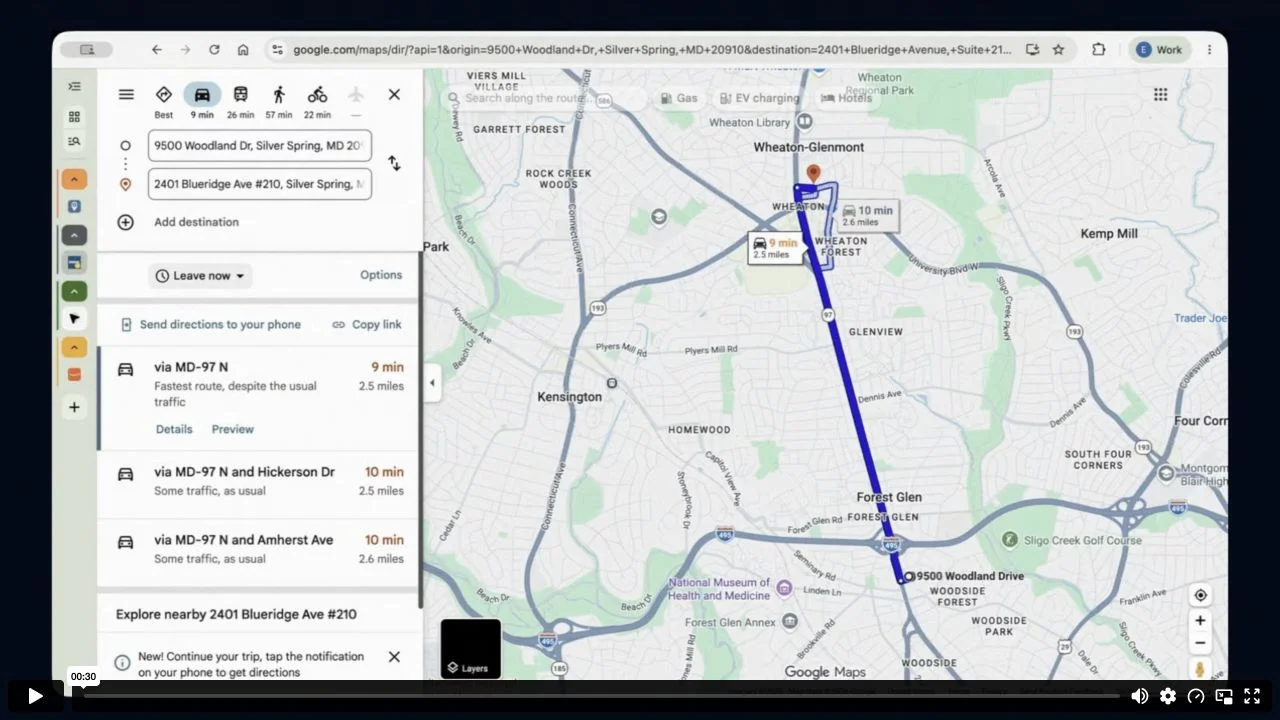Zoom in on the map
Viewport: 1280px width, 720px height.
click(x=1200, y=620)
